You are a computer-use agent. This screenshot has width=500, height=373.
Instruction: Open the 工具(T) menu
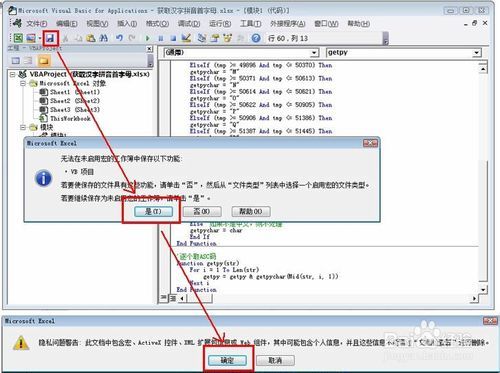(x=251, y=24)
